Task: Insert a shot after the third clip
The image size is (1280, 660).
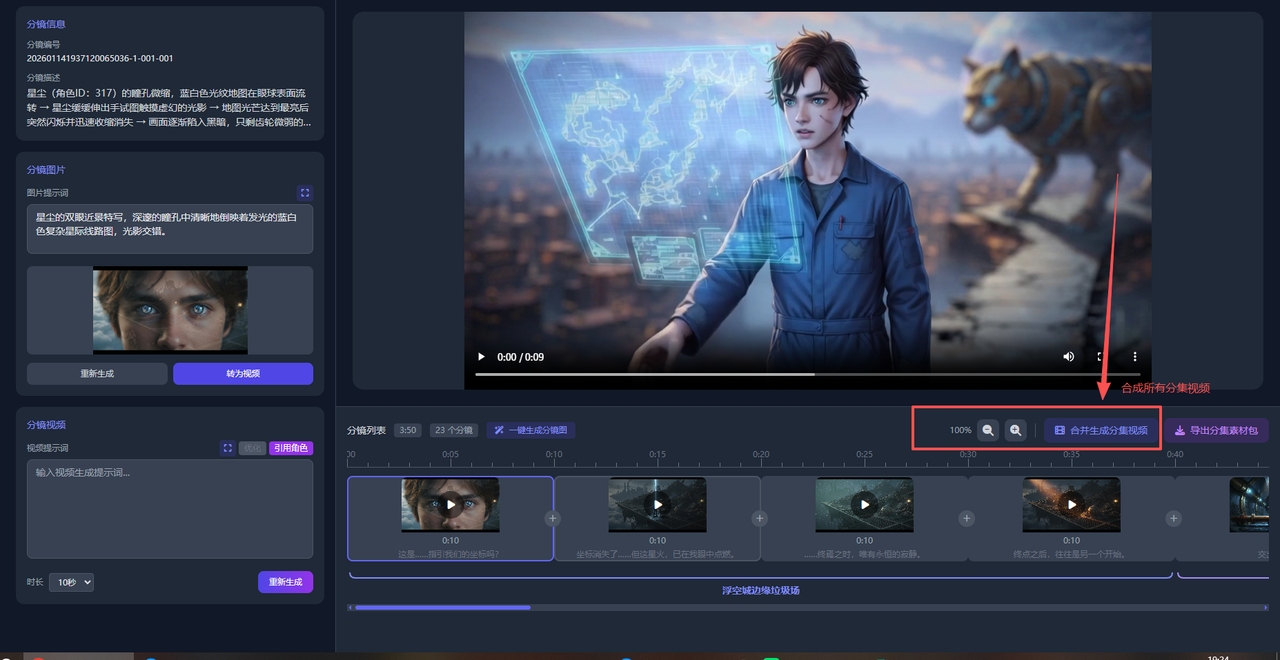Action: click(966, 518)
